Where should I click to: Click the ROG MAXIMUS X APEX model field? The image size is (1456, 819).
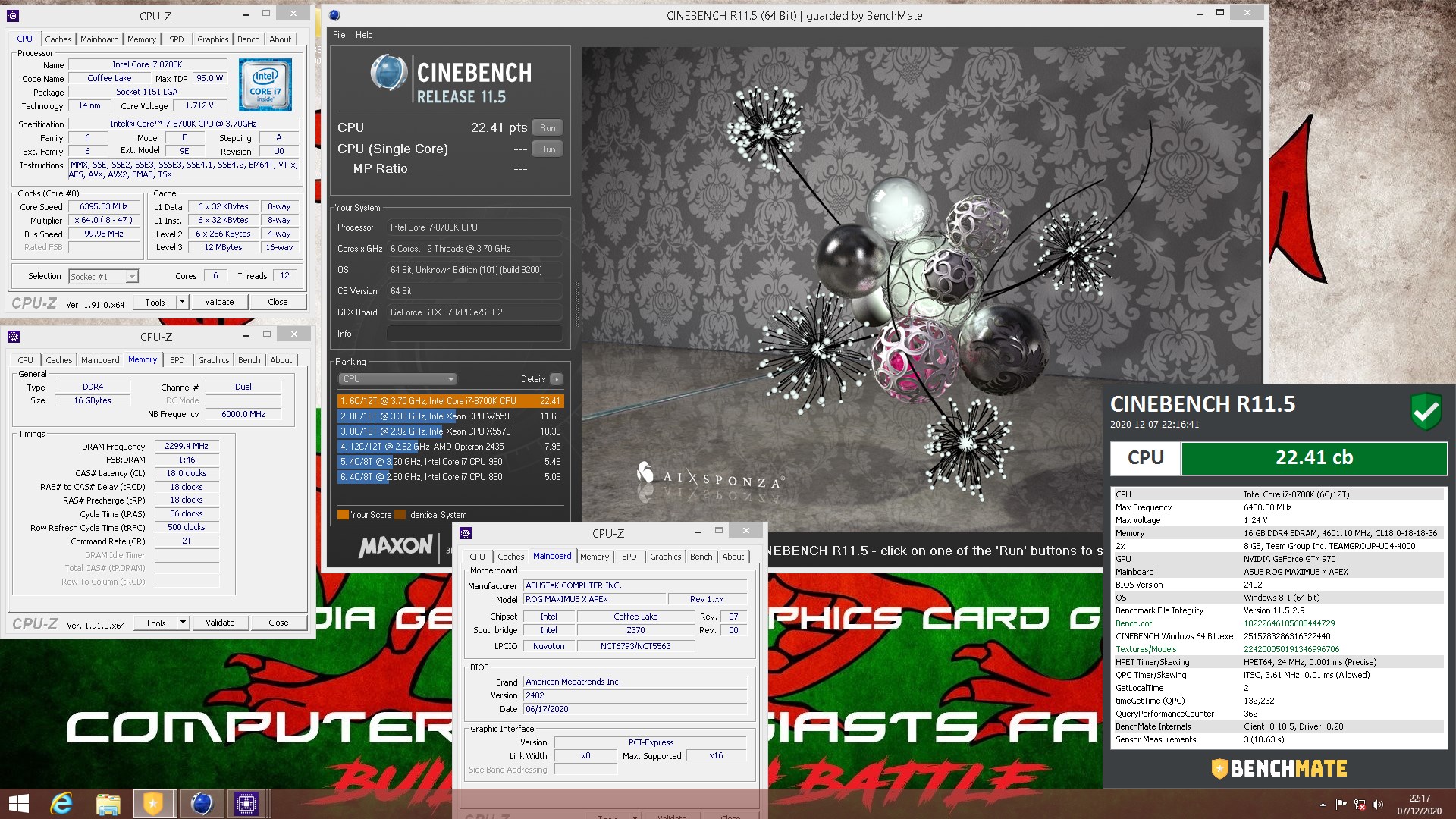point(595,599)
